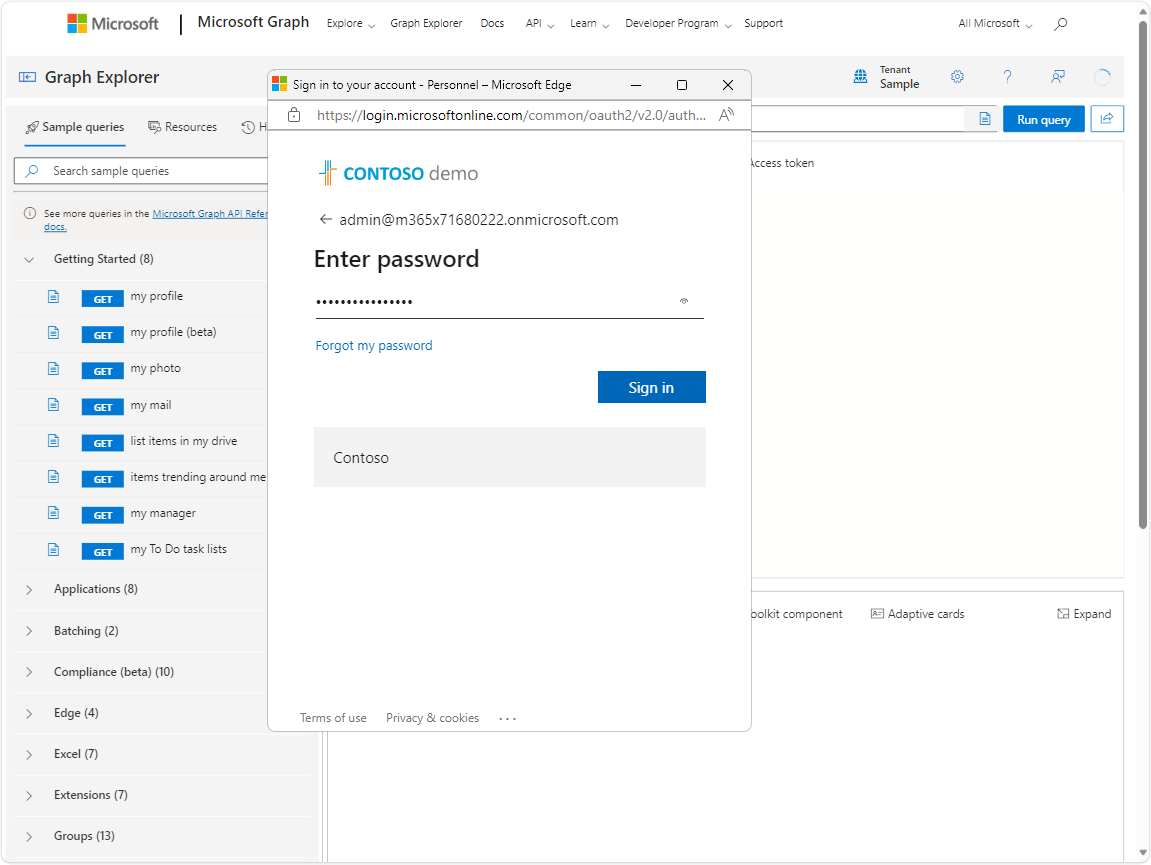This screenshot has height=865, width=1151.
Task: Expand the Applications (8) category
Action: [x=29, y=590]
